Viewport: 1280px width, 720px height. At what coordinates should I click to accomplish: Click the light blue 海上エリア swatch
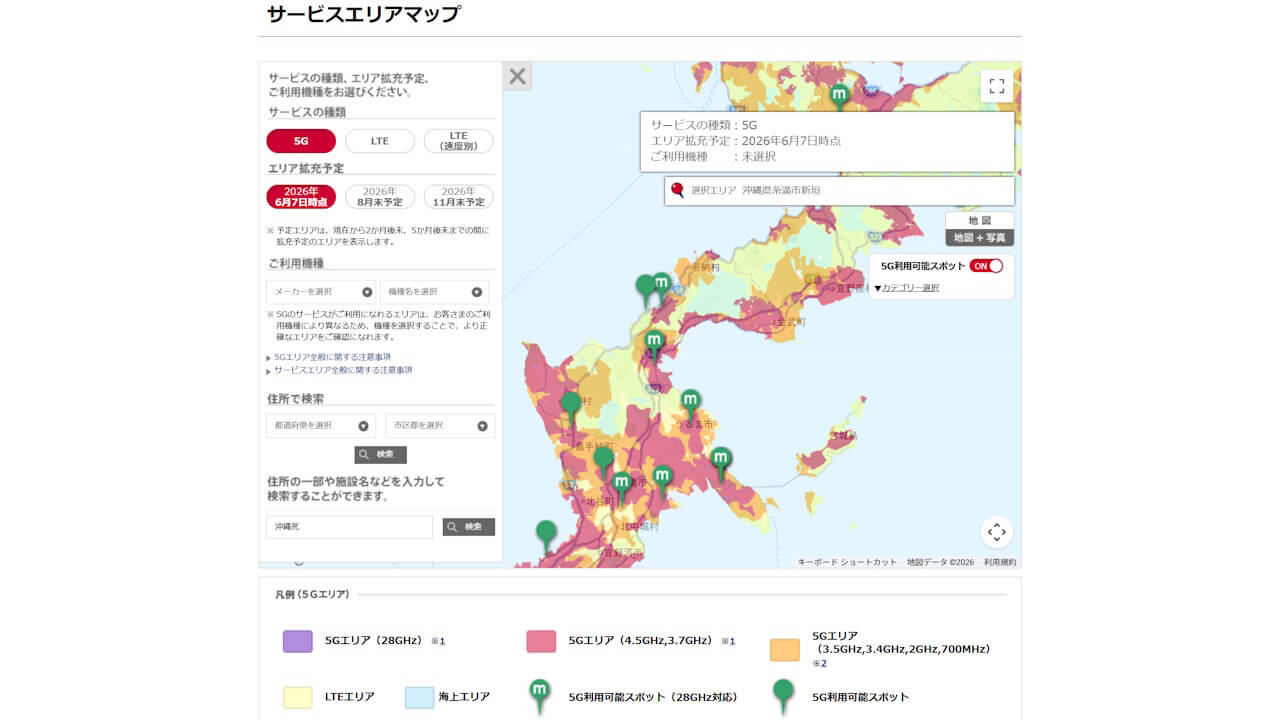420,697
